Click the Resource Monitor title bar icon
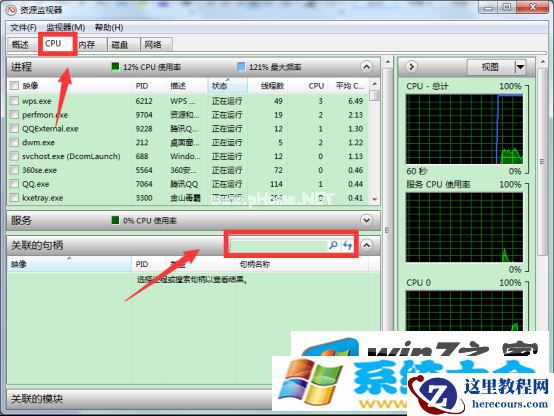This screenshot has width=554, height=416. tap(12, 10)
